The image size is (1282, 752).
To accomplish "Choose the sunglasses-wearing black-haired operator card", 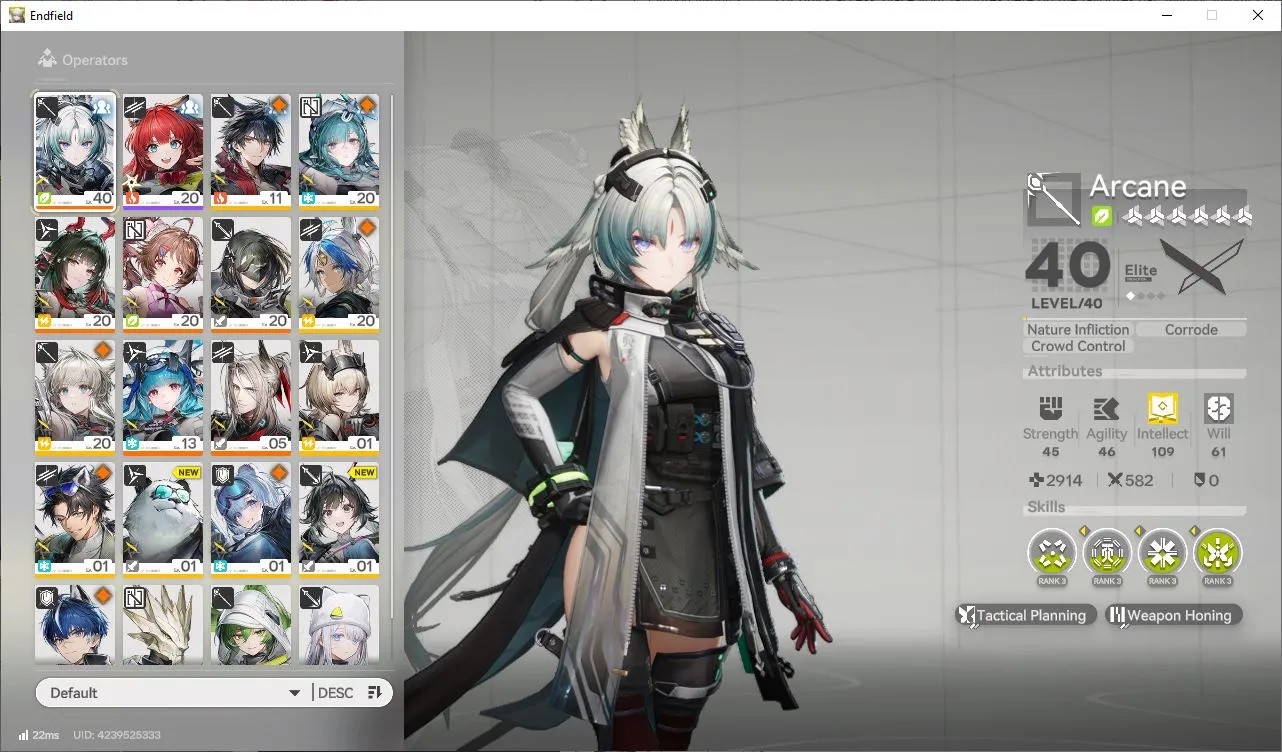I will [x=75, y=520].
